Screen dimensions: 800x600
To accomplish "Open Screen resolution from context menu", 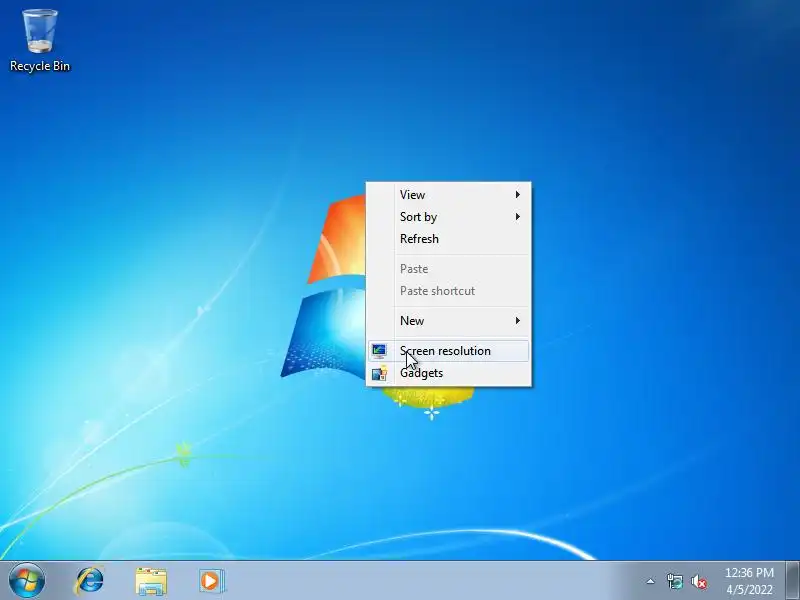I will tap(448, 351).
